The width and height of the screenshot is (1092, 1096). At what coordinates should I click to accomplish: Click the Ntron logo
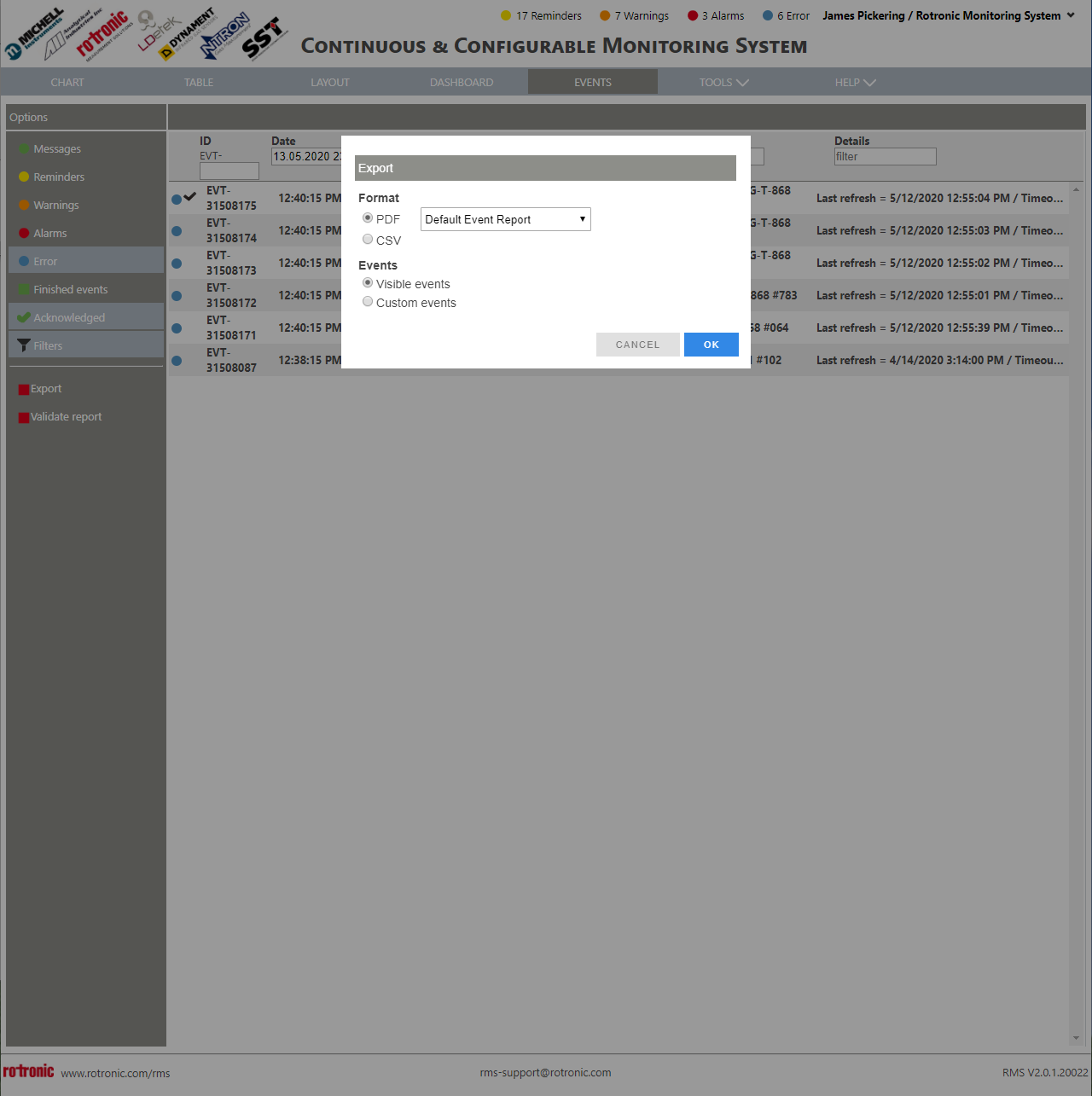click(225, 36)
